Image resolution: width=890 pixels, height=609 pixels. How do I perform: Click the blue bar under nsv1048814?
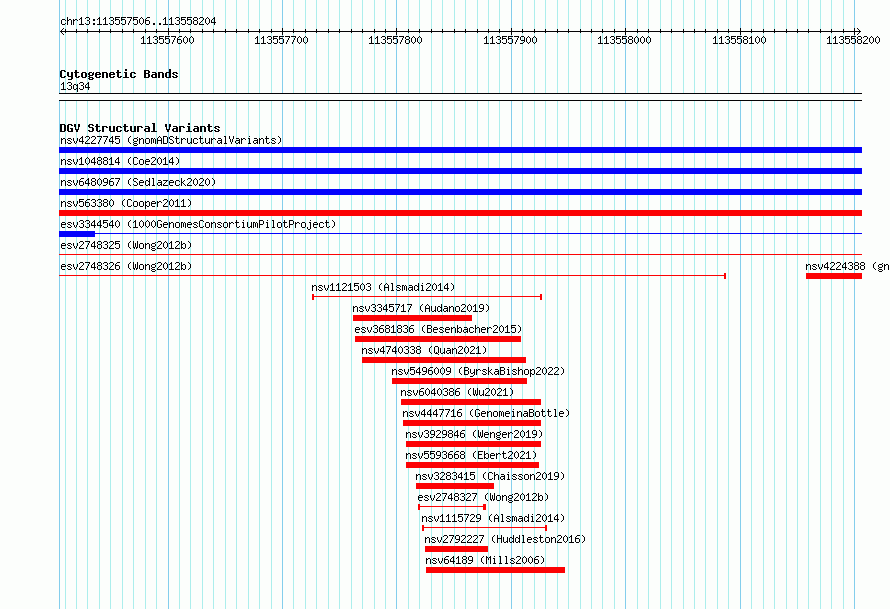point(460,171)
